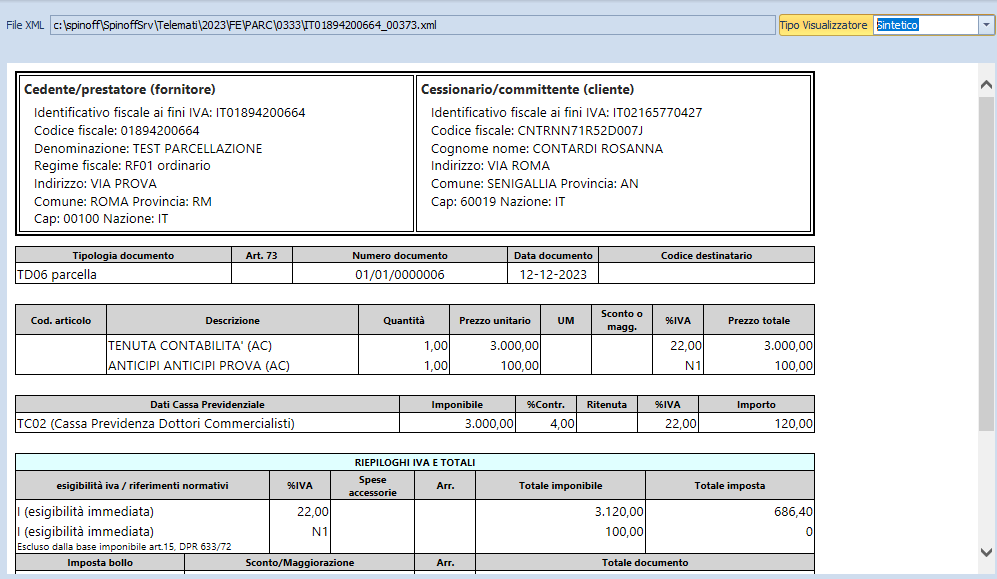Click the Sconto o magg. header

[622, 320]
